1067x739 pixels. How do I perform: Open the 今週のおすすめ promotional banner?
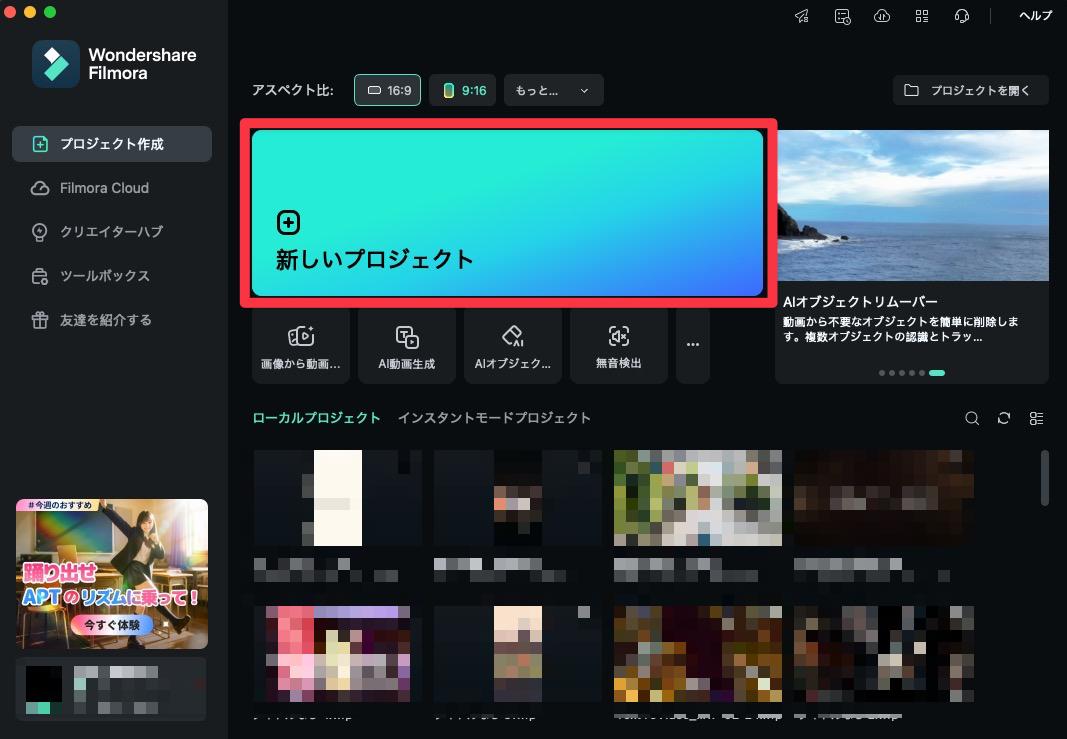click(x=112, y=574)
